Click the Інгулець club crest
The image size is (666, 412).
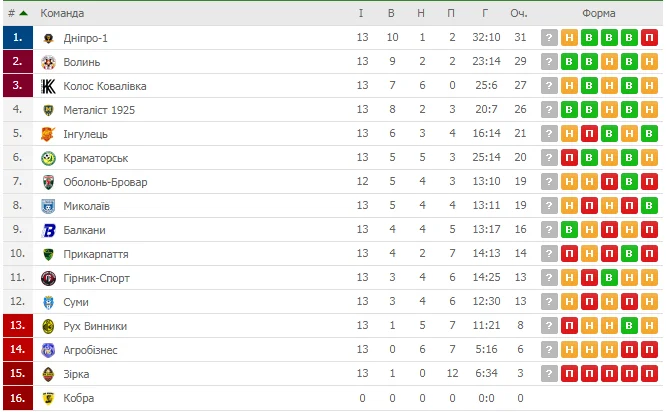[48, 134]
